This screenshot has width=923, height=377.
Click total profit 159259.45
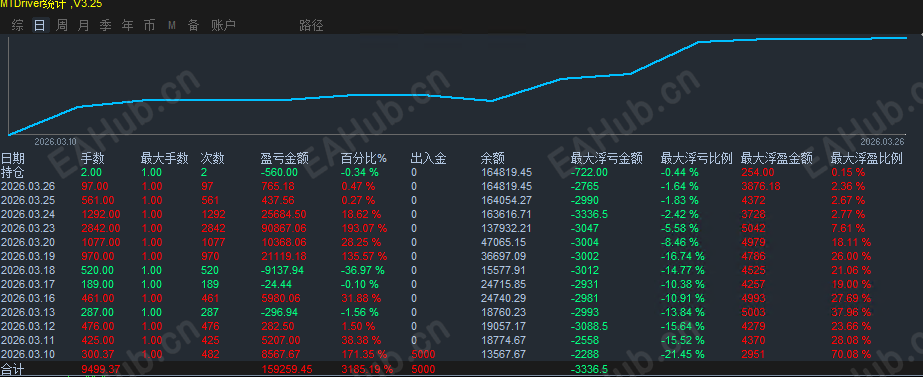[287, 369]
